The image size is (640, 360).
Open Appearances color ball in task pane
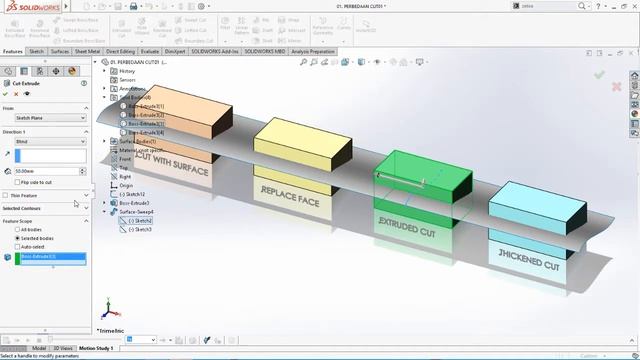click(634, 114)
